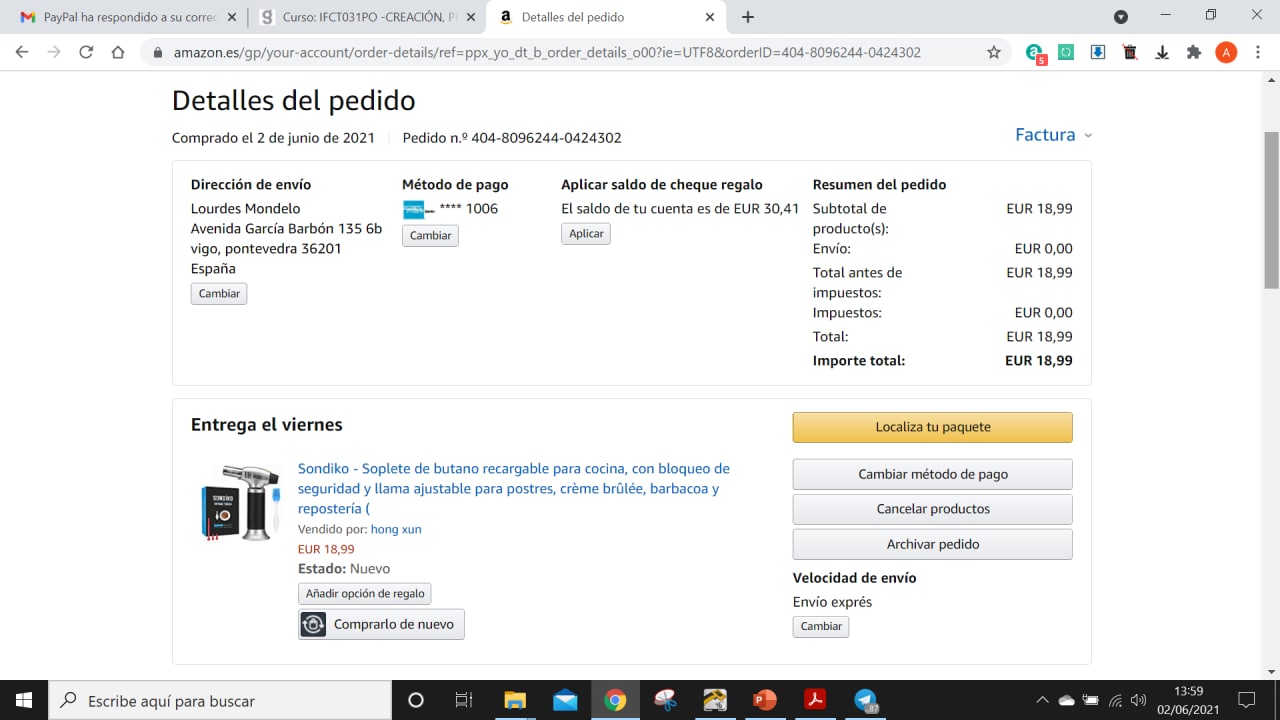The width and height of the screenshot is (1280, 720).
Task: Launch PowerPoint from the taskbar
Action: pyautogui.click(x=765, y=700)
